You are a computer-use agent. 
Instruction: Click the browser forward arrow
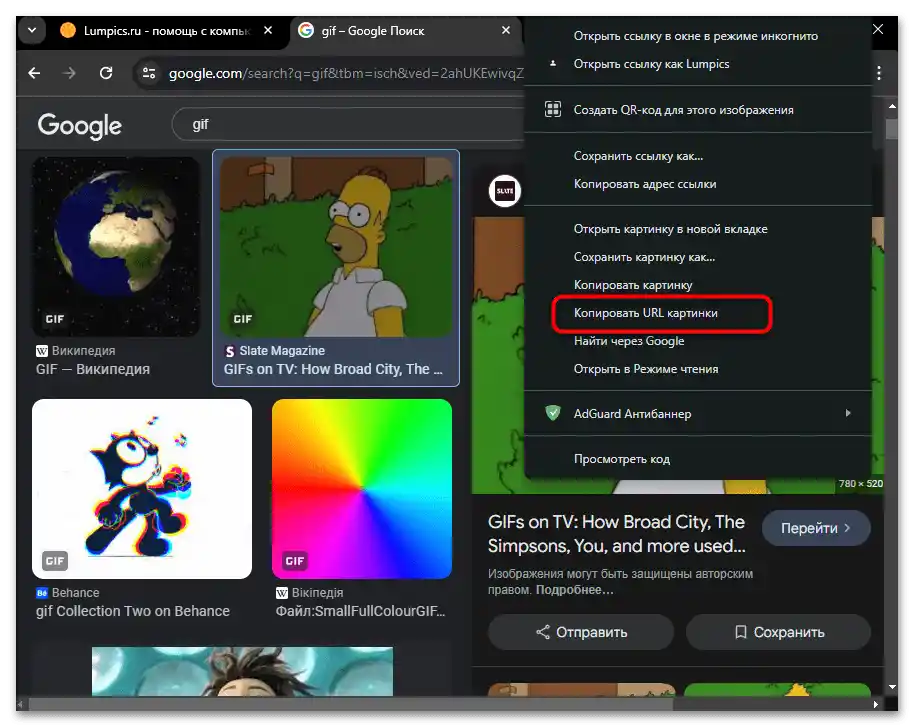[x=69, y=73]
